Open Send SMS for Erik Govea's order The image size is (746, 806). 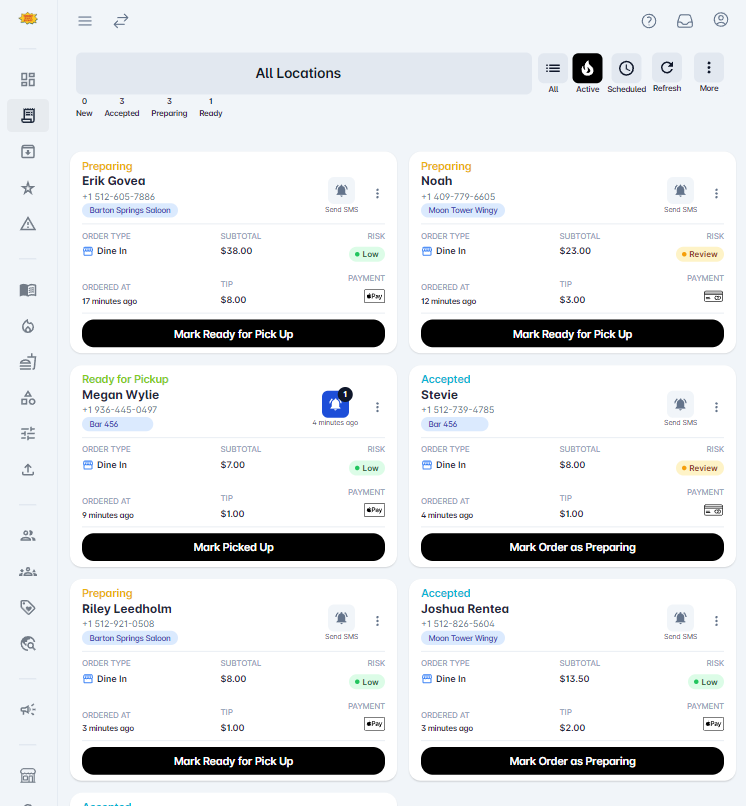341,190
